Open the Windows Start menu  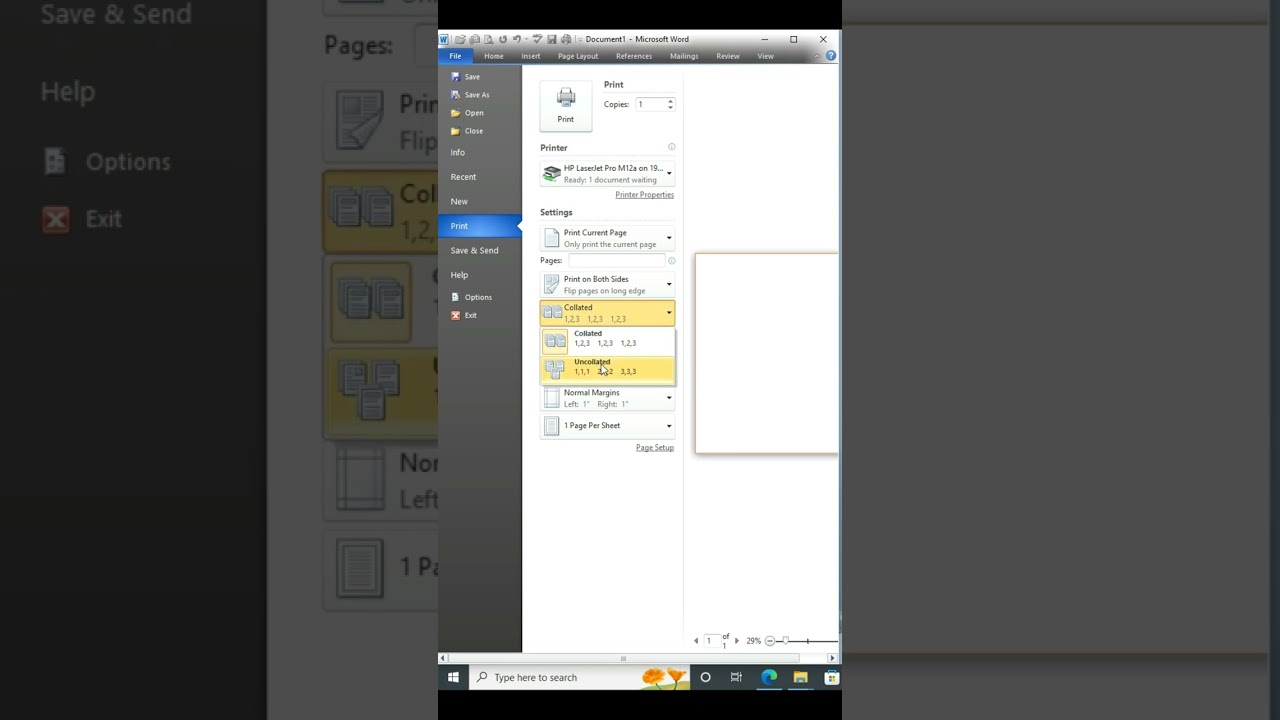[453, 677]
